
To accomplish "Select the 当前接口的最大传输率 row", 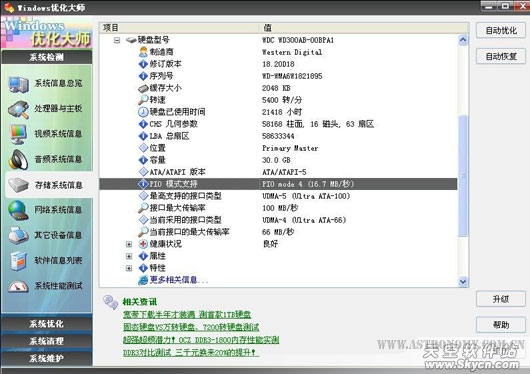I will click(278, 232).
